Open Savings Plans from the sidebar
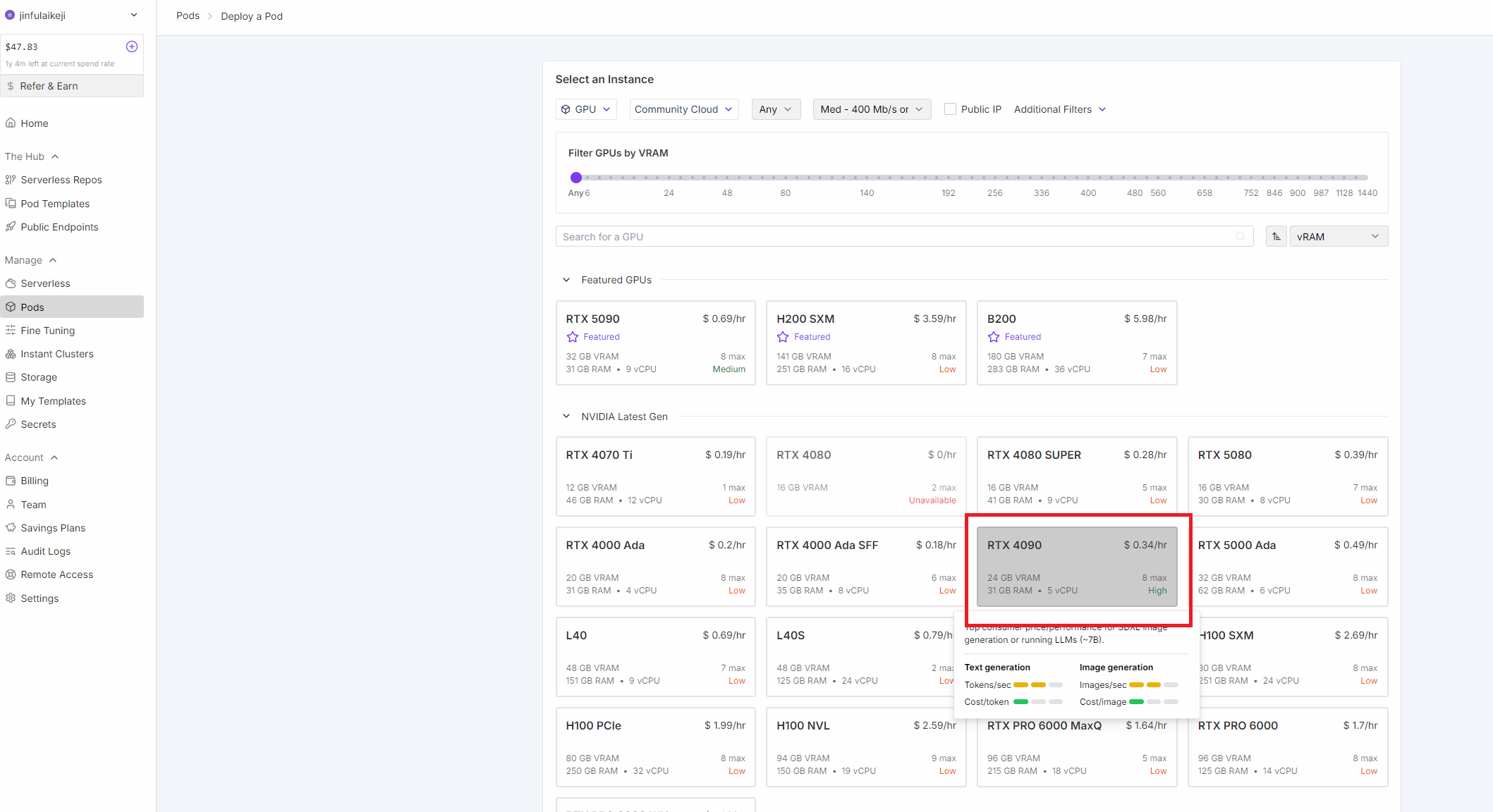Image resolution: width=1493 pixels, height=812 pixels. tap(53, 528)
